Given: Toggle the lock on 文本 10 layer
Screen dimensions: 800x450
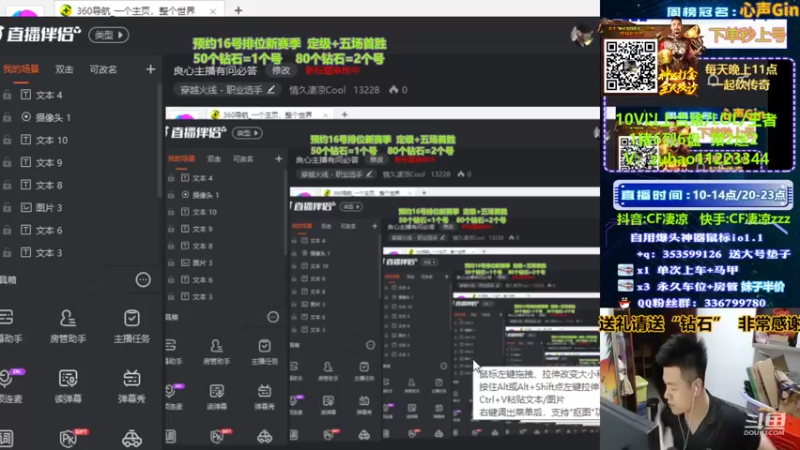Looking at the screenshot, I should (7, 140).
